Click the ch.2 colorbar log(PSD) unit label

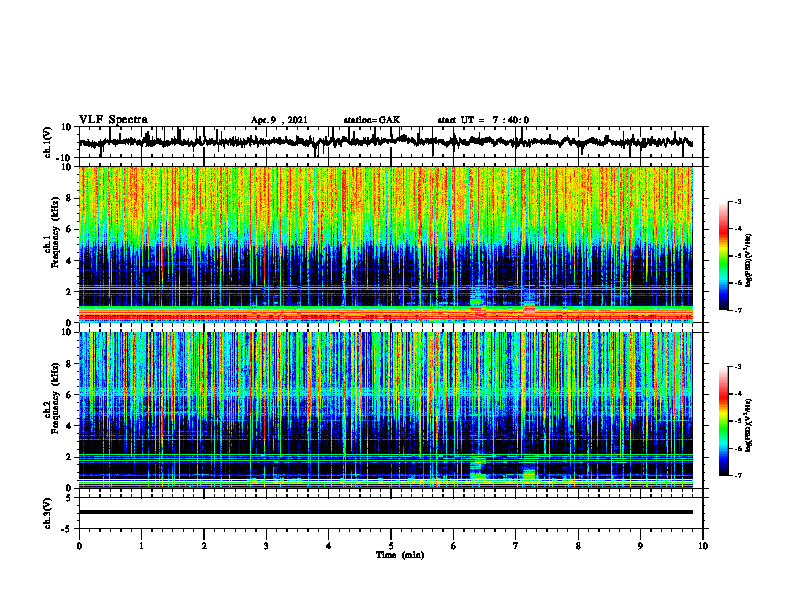pyautogui.click(x=749, y=425)
